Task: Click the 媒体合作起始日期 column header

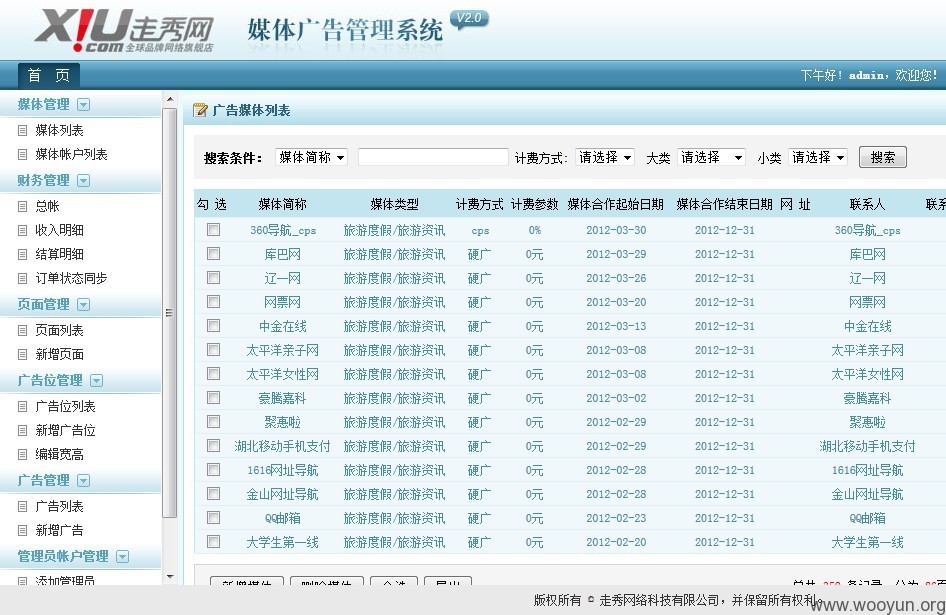Action: click(x=616, y=205)
